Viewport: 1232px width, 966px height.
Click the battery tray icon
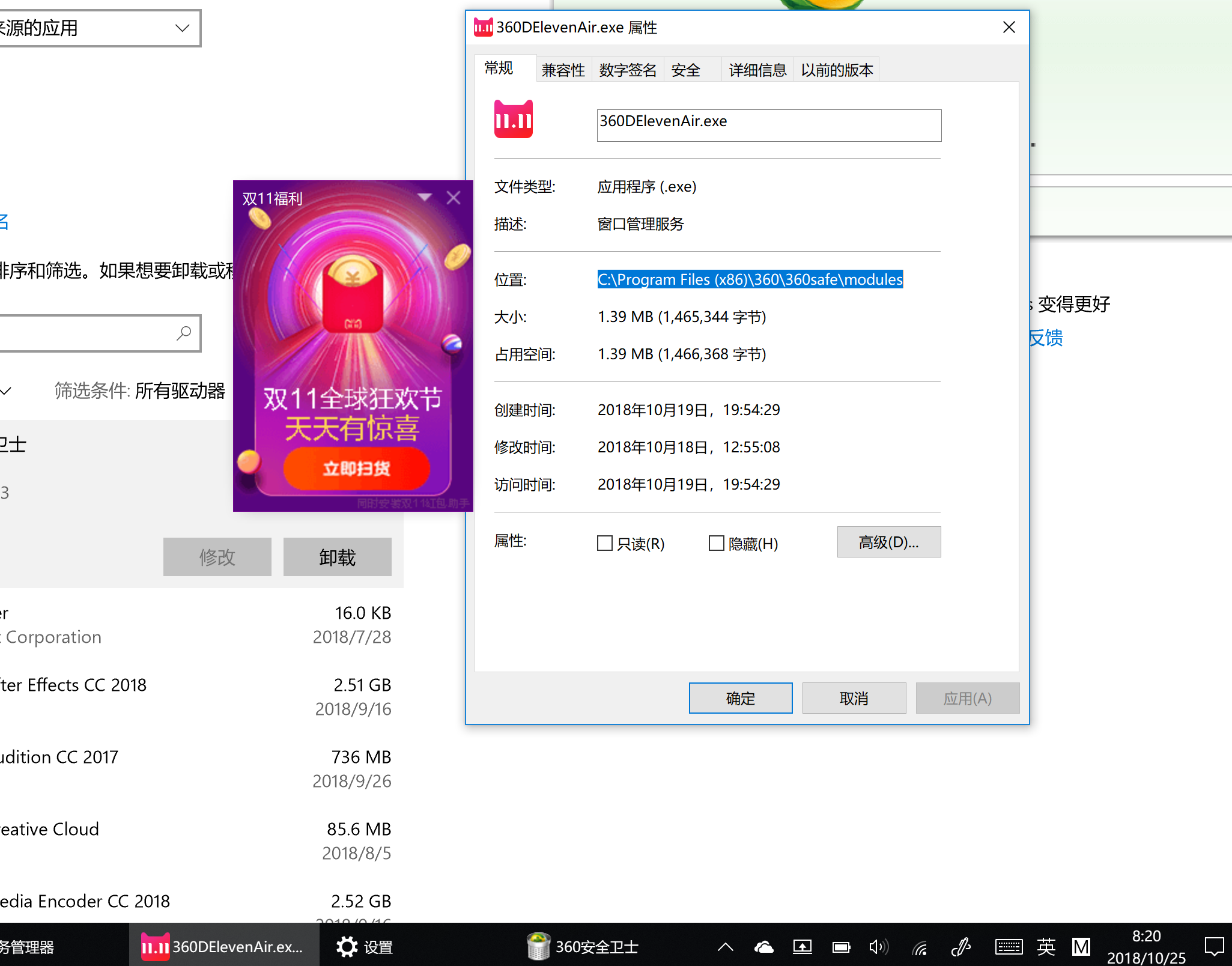[x=841, y=947]
